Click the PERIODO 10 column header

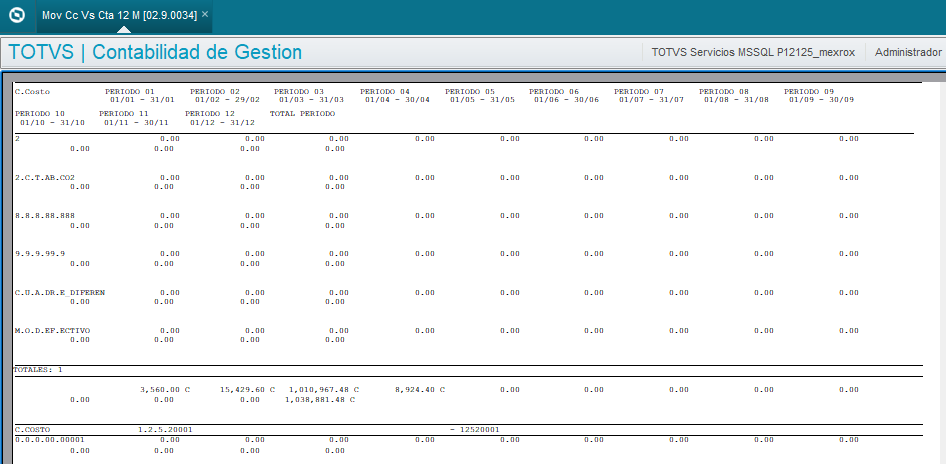(x=40, y=113)
